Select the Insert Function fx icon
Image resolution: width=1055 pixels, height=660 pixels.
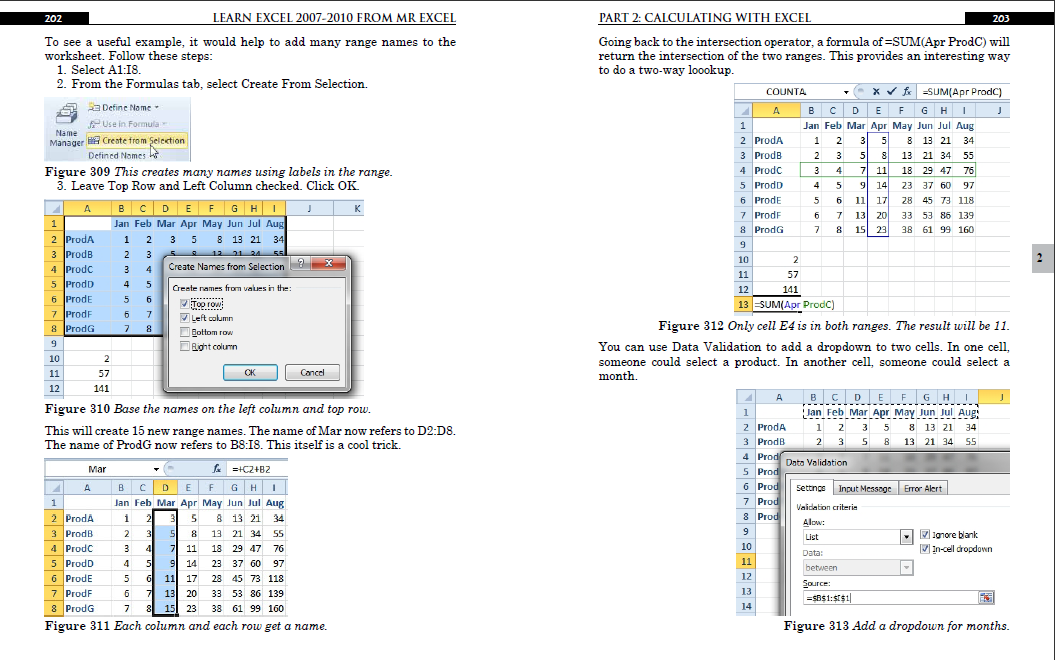pos(907,91)
